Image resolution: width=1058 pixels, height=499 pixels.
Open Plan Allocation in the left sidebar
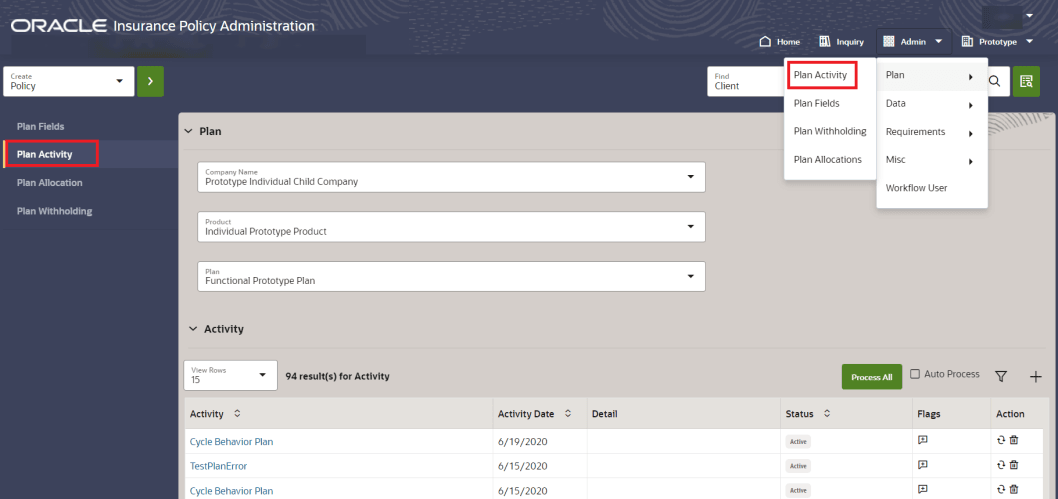[x=50, y=183]
